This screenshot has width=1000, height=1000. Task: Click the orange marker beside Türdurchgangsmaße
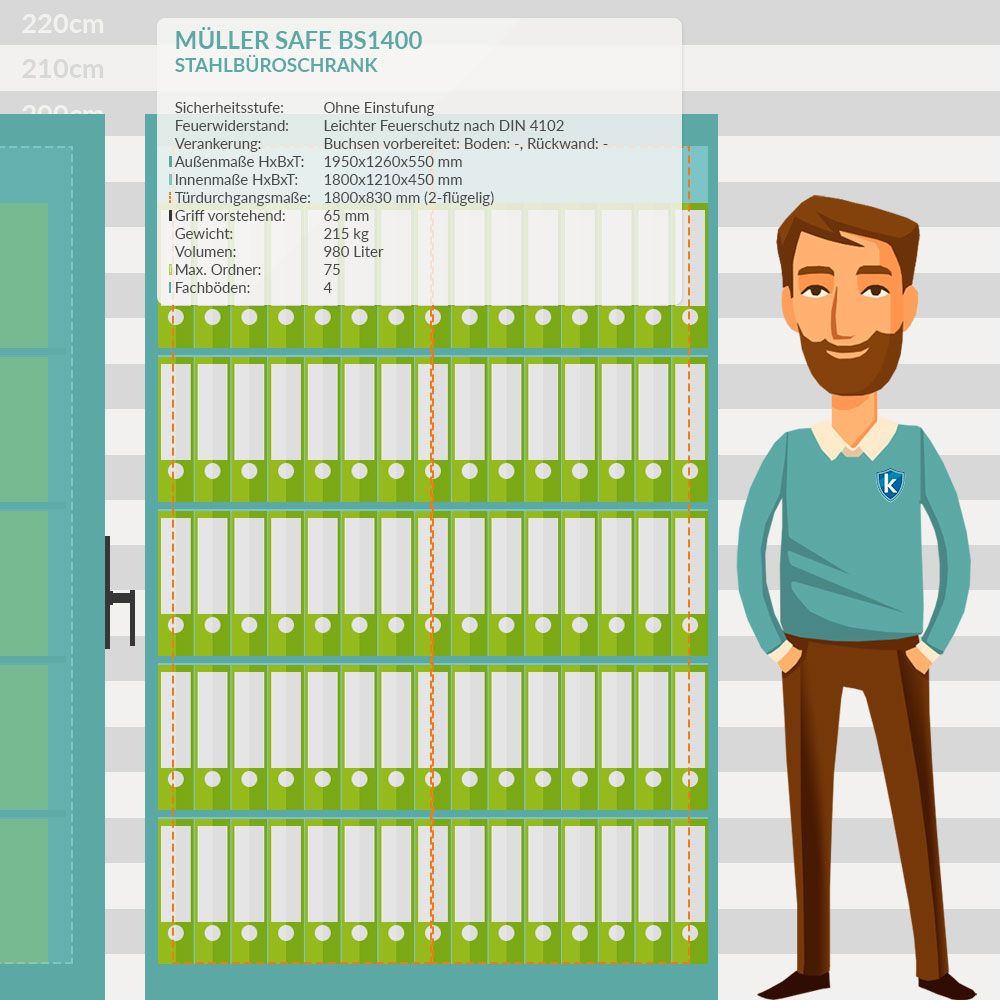click(171, 198)
